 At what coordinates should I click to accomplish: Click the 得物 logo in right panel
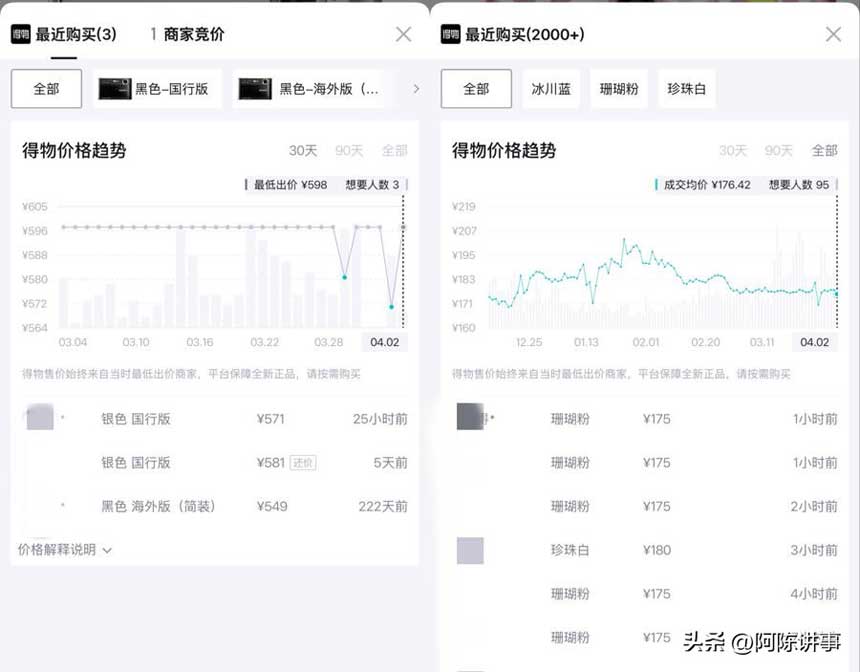(x=451, y=35)
